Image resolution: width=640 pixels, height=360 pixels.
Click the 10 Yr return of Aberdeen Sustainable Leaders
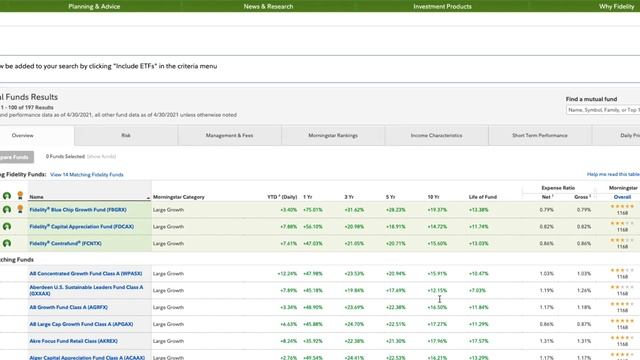click(437, 291)
